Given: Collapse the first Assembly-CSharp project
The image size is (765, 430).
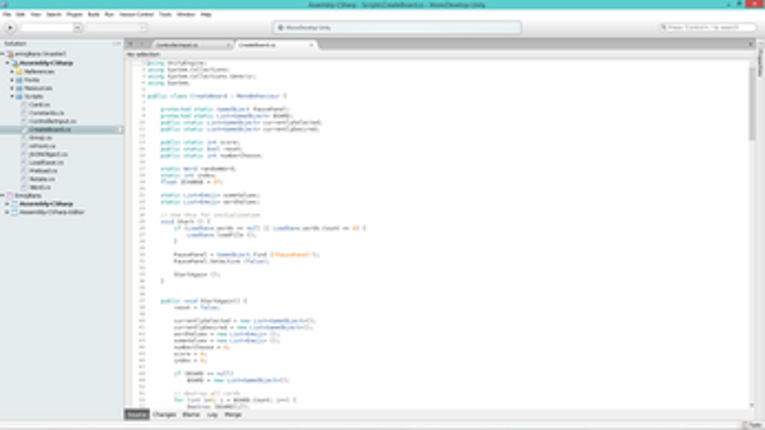Looking at the screenshot, I should click(7, 63).
